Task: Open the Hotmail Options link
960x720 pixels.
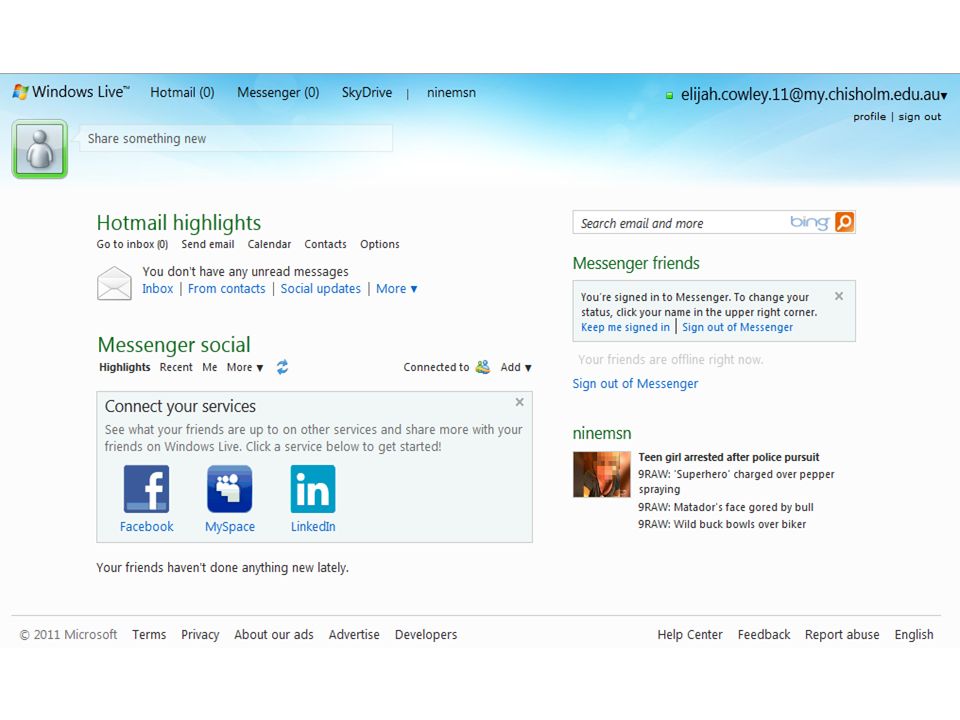Action: [380, 244]
